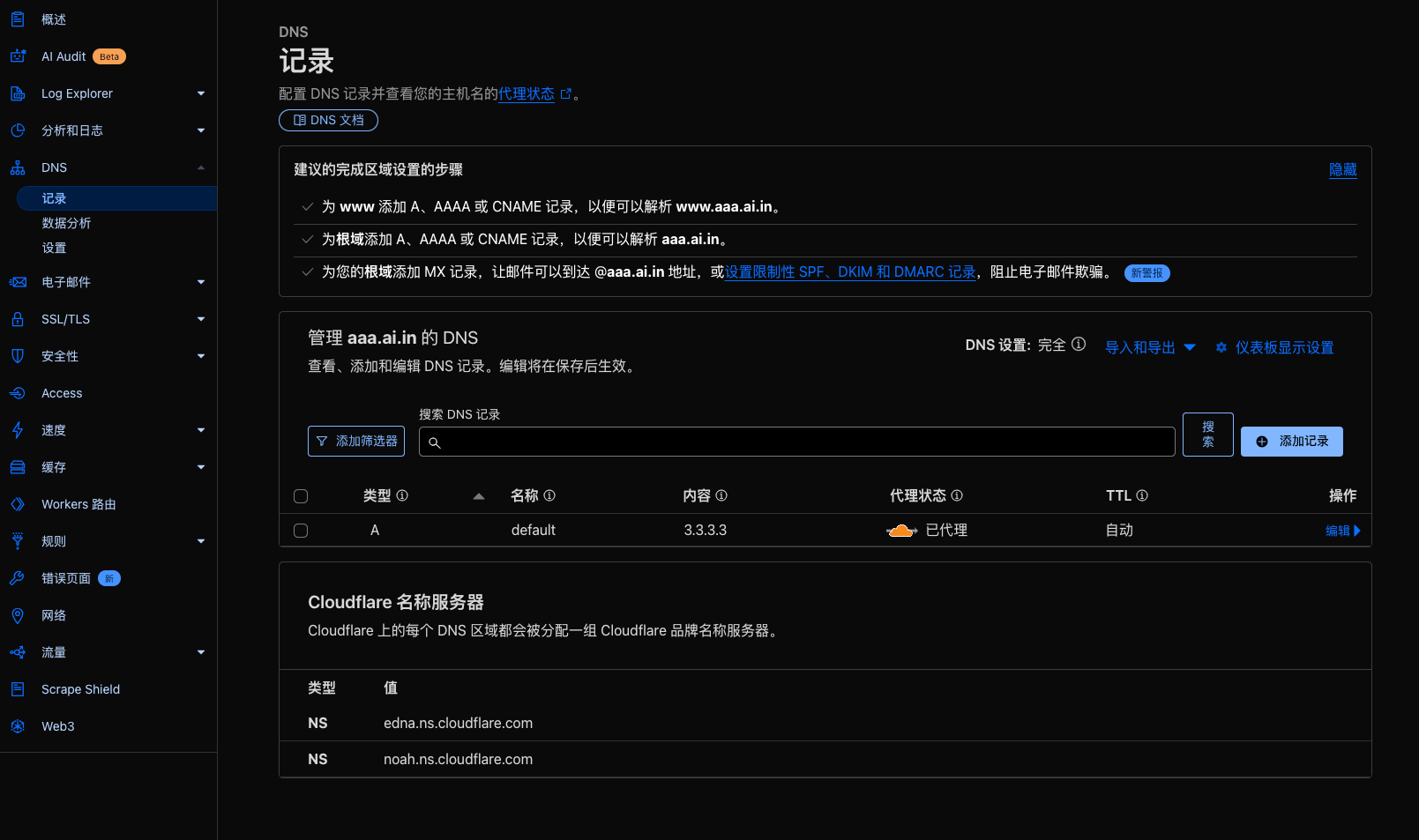
Task: Open 设置限制性 SPF、DKIM 和 DMARC 记录 link
Action: click(850, 272)
